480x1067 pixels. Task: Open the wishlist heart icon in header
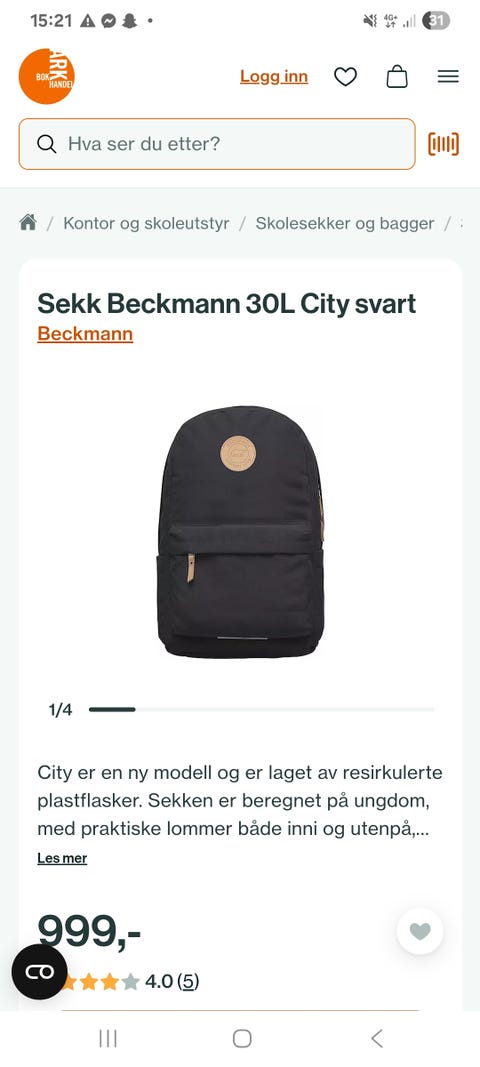point(345,77)
